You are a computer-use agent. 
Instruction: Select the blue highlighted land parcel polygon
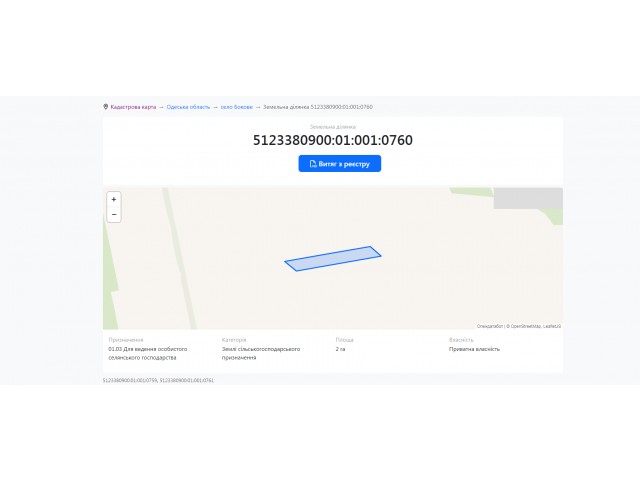[333, 259]
